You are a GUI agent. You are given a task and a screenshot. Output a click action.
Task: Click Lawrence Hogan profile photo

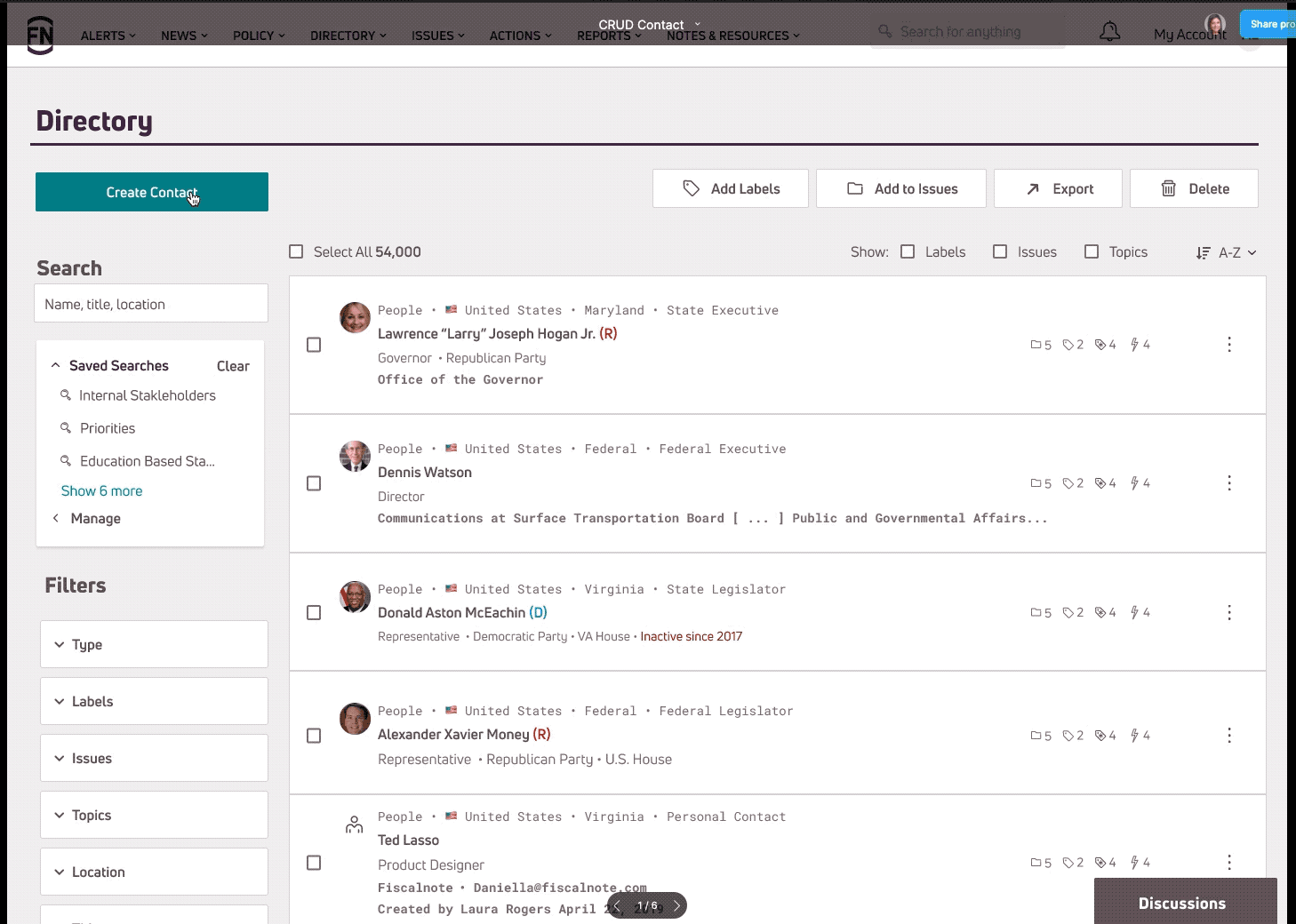(x=355, y=317)
